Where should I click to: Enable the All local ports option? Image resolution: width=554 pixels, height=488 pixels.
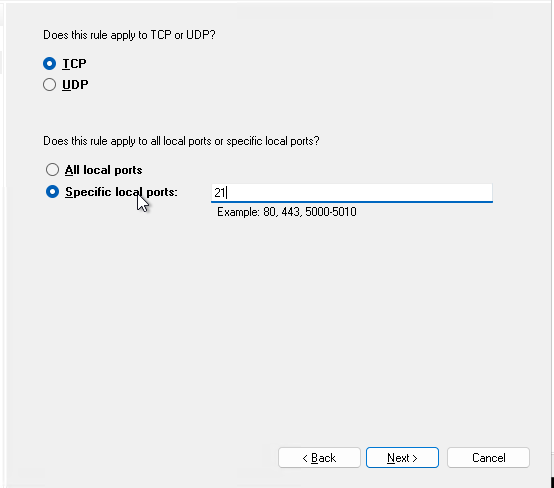click(52, 170)
